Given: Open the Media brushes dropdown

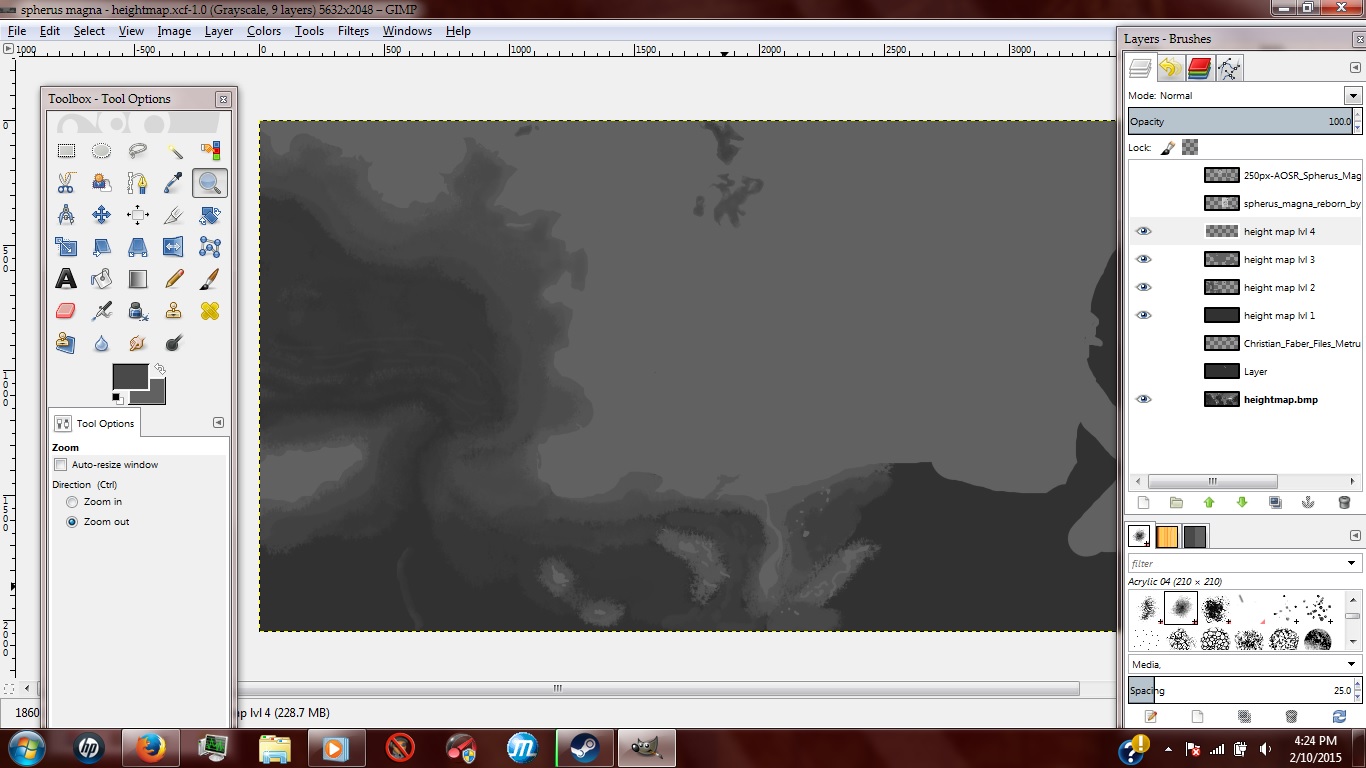Looking at the screenshot, I should (x=1352, y=663).
